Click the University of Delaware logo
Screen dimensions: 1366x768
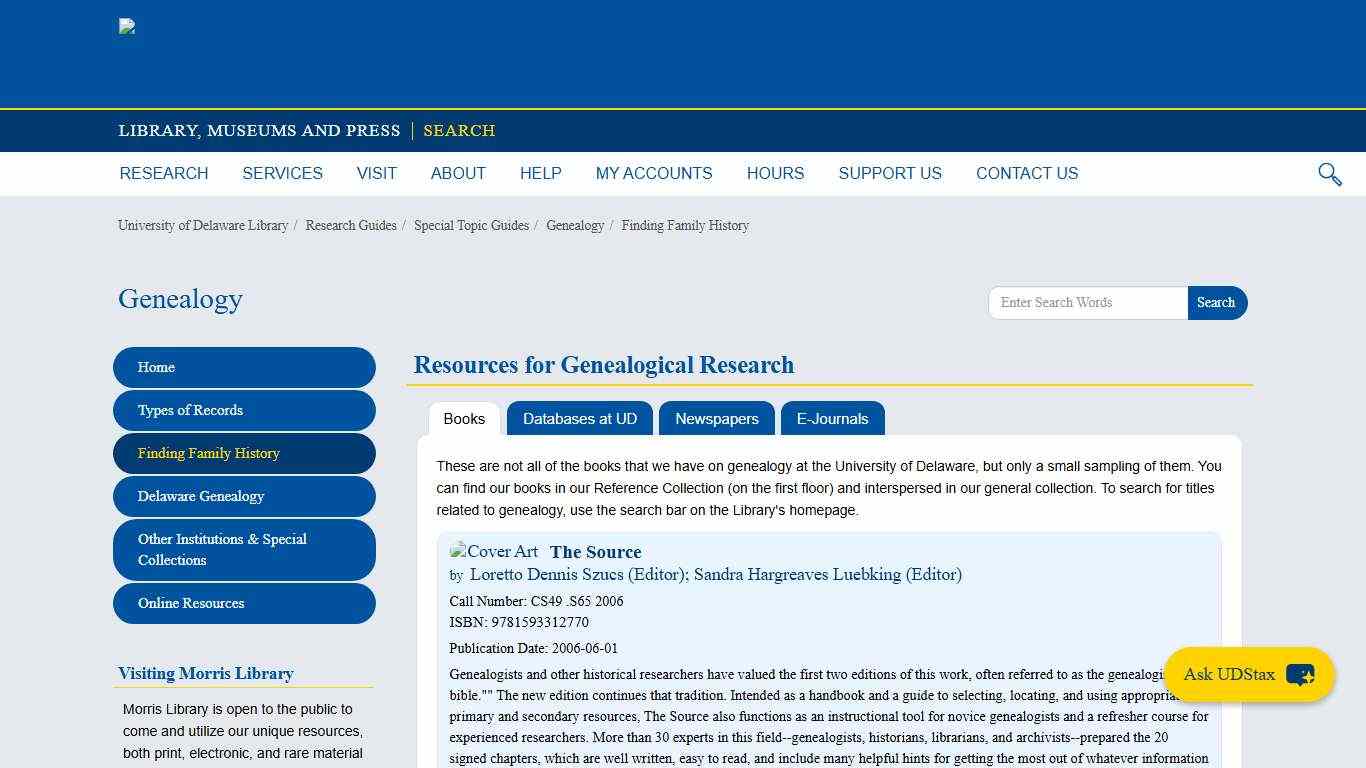click(127, 27)
